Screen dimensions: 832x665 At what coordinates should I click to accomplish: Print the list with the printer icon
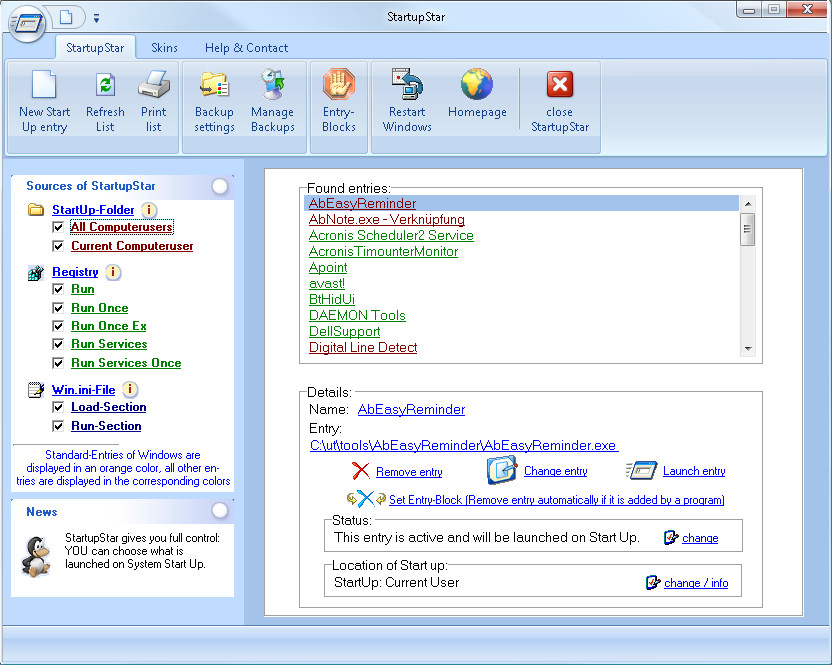tap(153, 84)
